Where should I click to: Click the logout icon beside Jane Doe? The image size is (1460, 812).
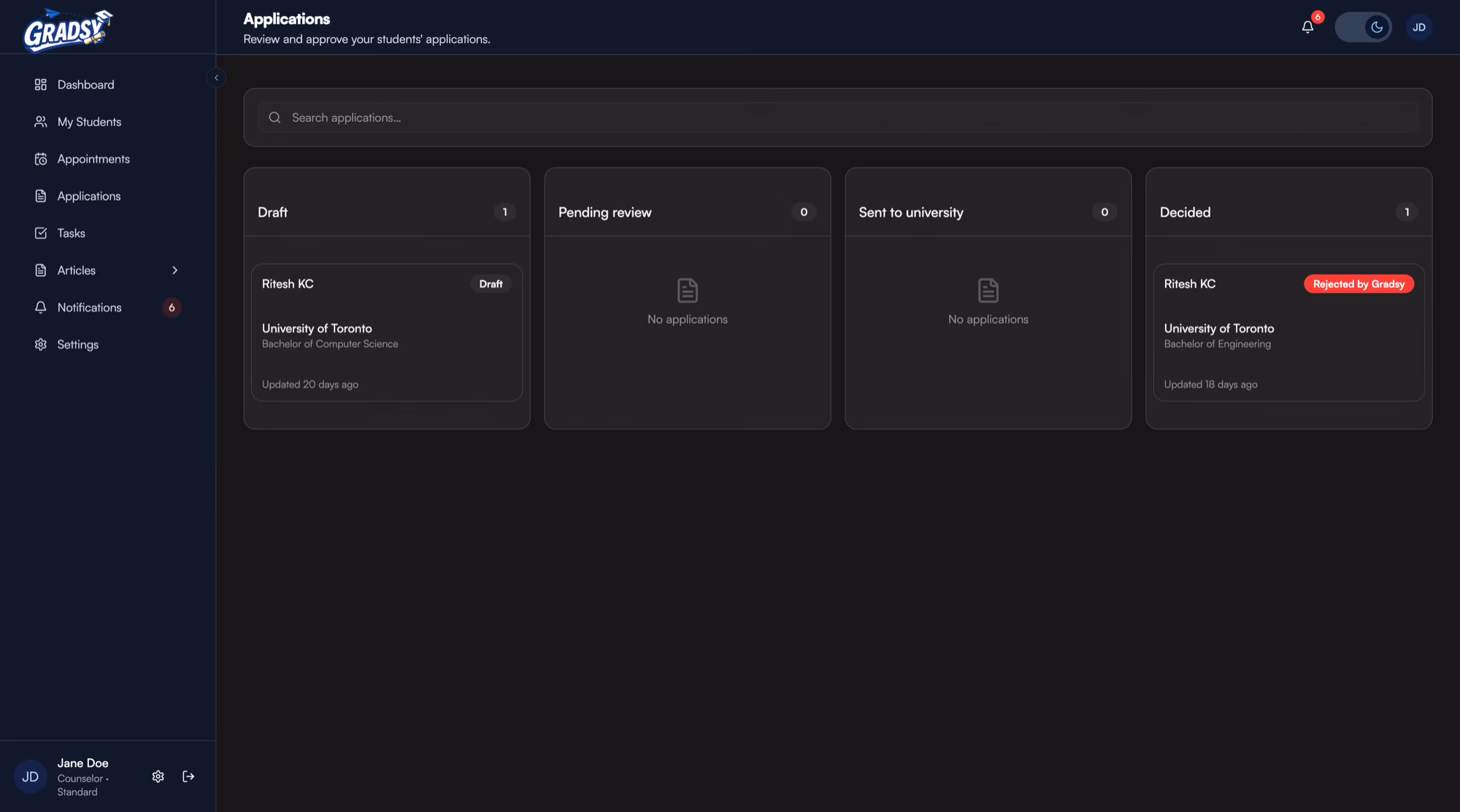tap(188, 776)
